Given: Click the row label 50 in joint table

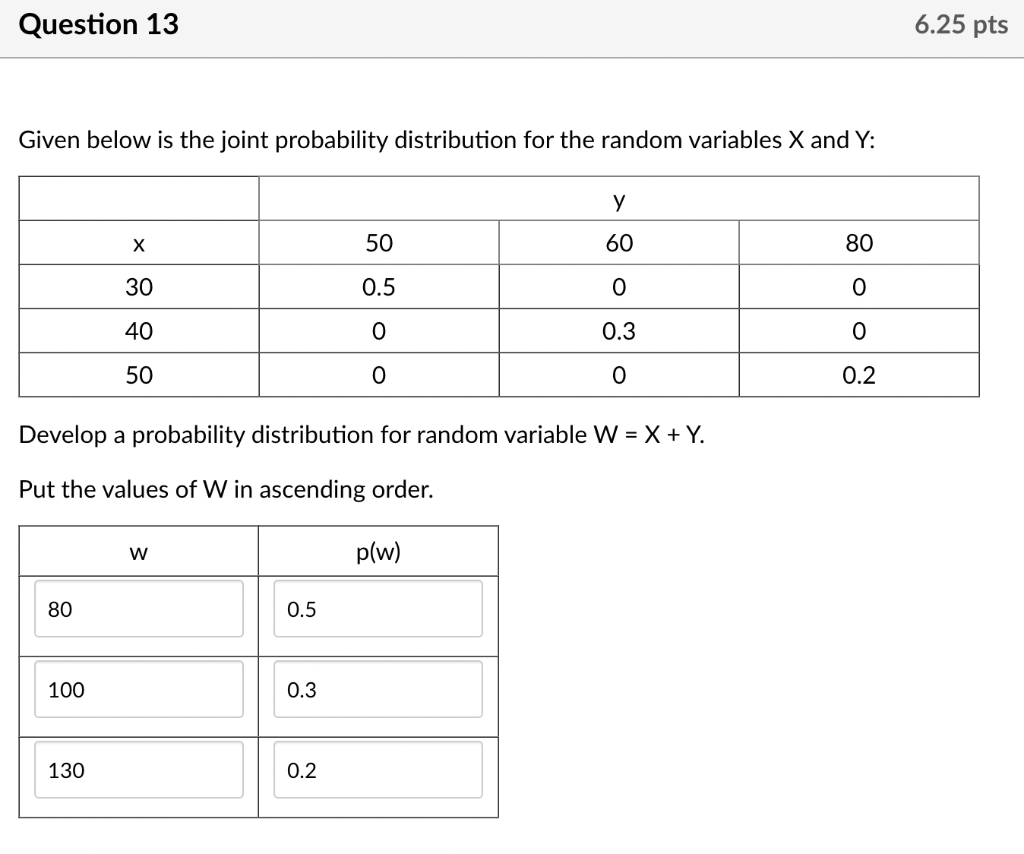Looking at the screenshot, I should click(x=138, y=374).
